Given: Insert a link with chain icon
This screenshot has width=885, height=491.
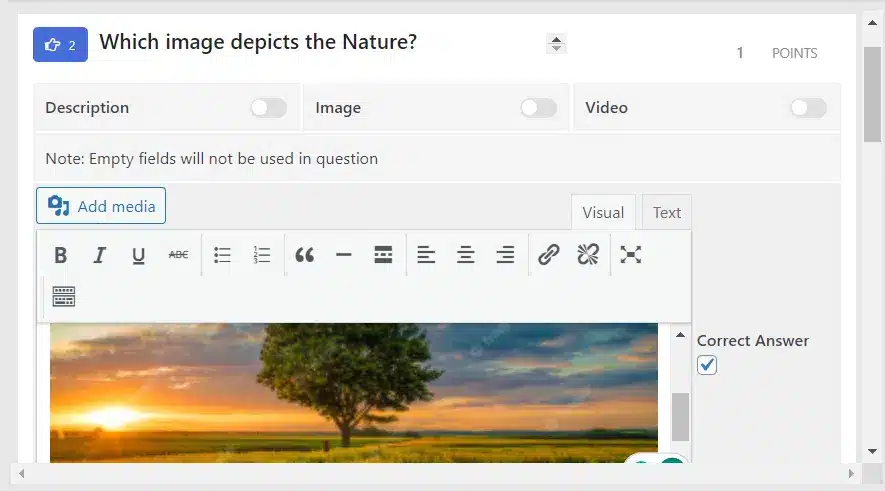Looking at the screenshot, I should (549, 255).
